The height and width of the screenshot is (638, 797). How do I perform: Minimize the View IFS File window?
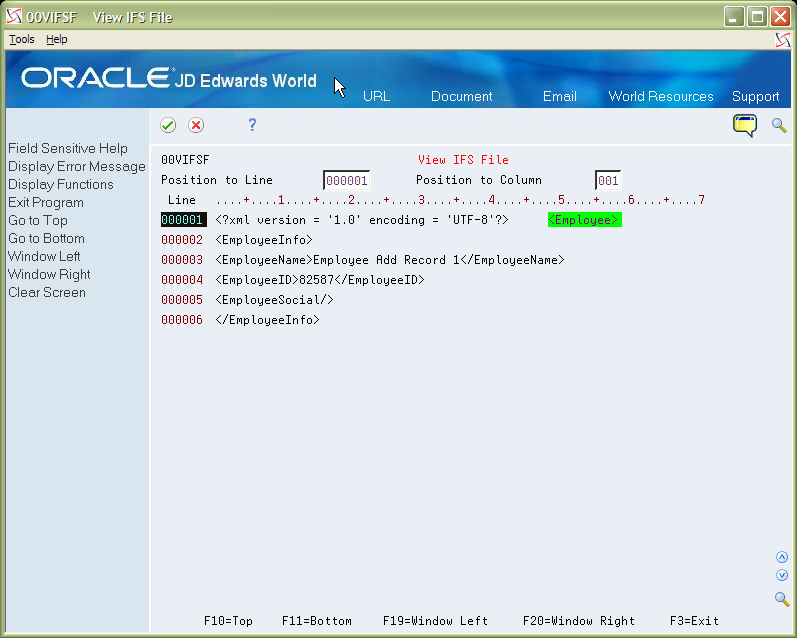pos(734,17)
